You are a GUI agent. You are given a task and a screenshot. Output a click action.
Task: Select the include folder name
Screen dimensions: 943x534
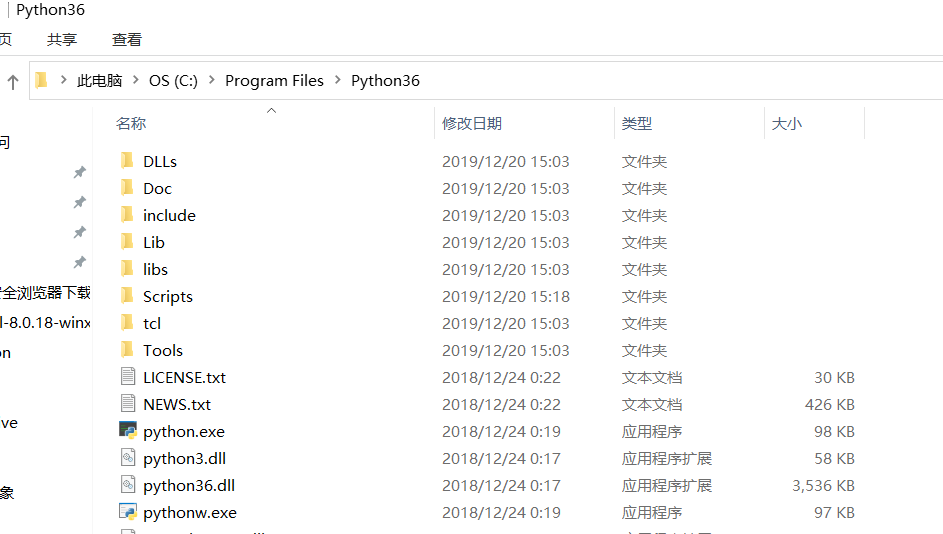170,215
